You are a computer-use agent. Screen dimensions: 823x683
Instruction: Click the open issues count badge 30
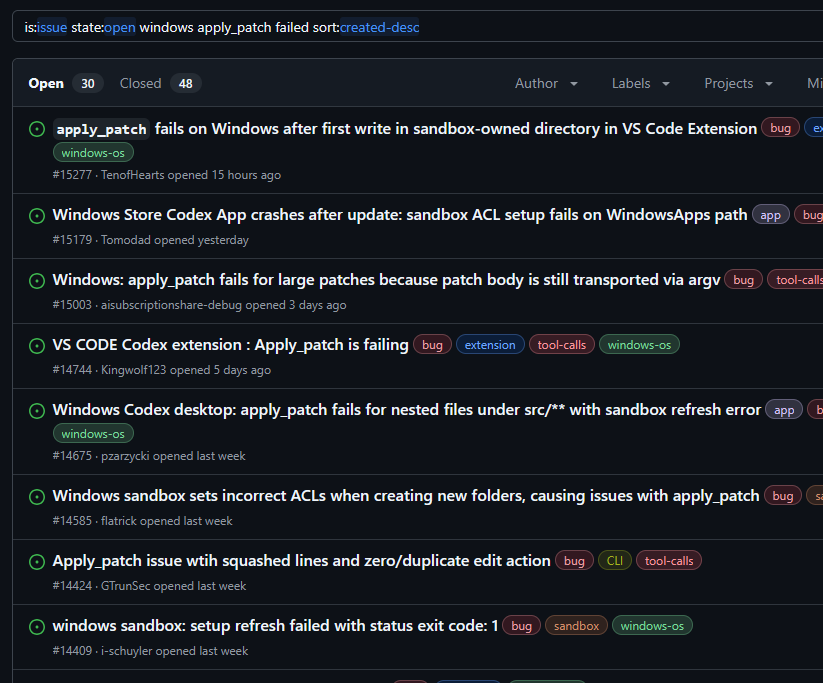point(88,83)
